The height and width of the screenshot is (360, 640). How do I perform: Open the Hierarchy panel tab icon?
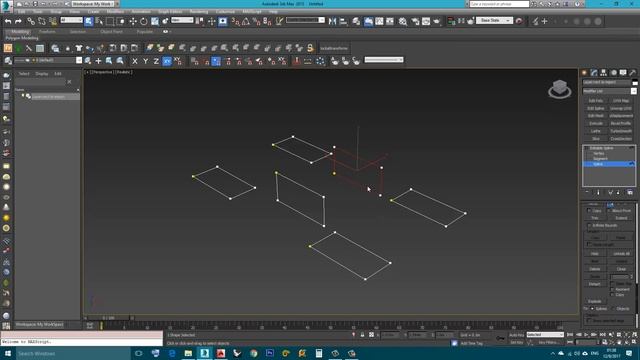click(604, 73)
